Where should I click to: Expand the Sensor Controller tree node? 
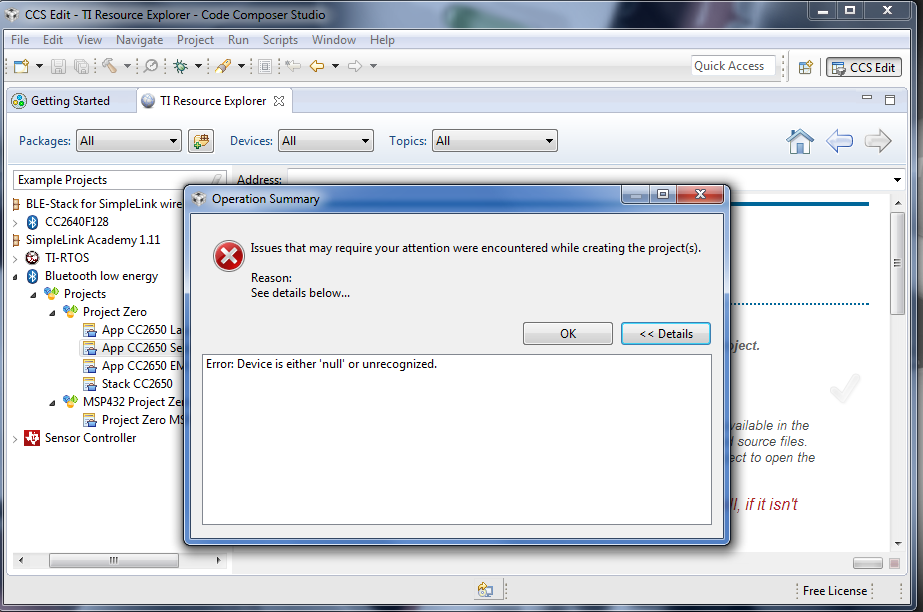point(15,439)
